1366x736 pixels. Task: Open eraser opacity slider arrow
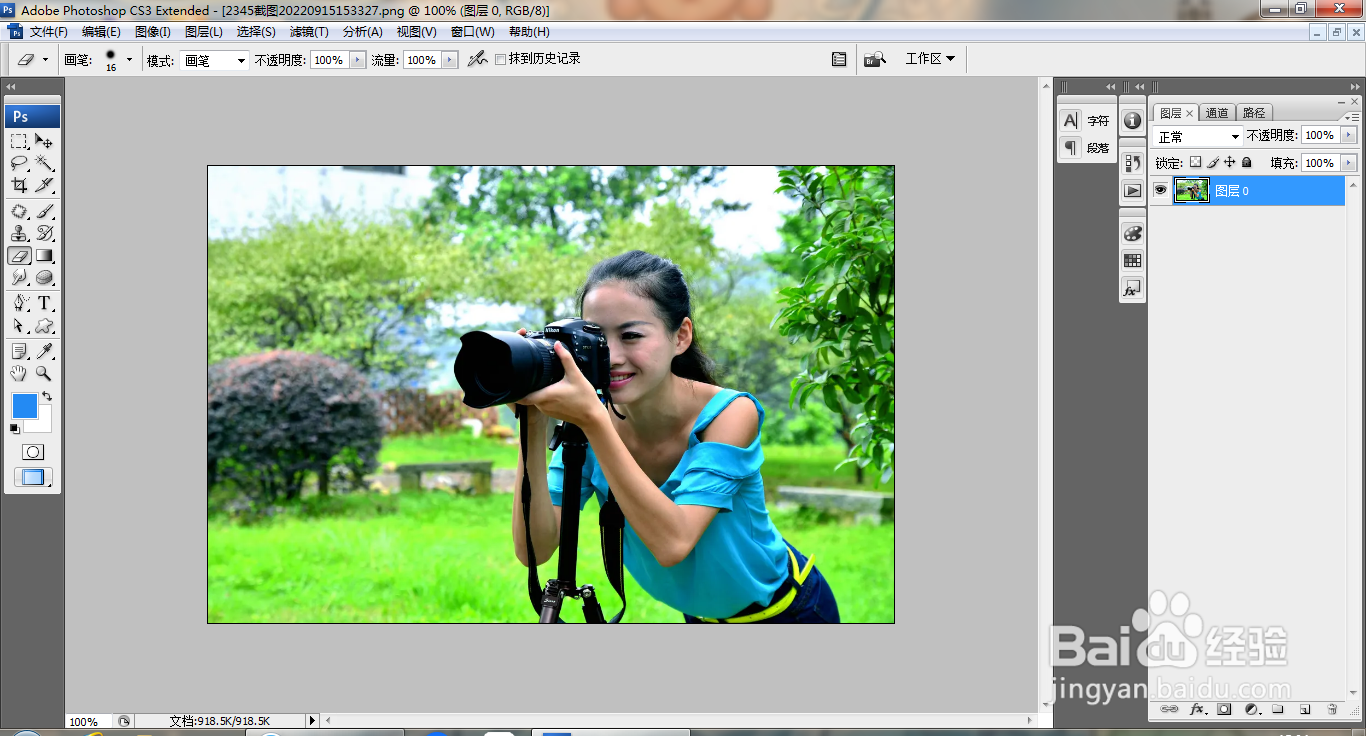pyautogui.click(x=357, y=60)
